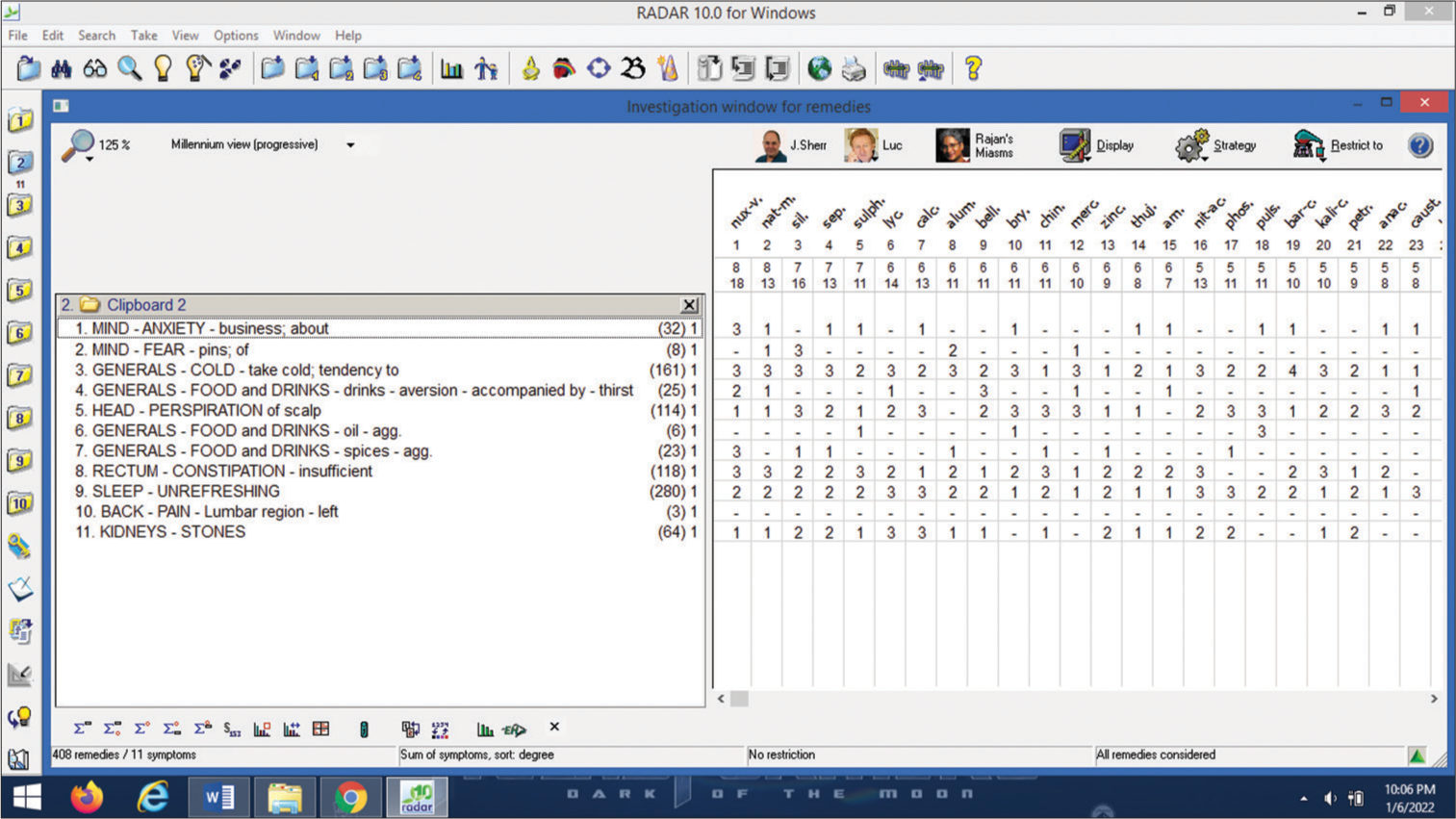Click the first sigma sum icon in bottom toolbar
The height and width of the screenshot is (819, 1456).
pyautogui.click(x=83, y=729)
